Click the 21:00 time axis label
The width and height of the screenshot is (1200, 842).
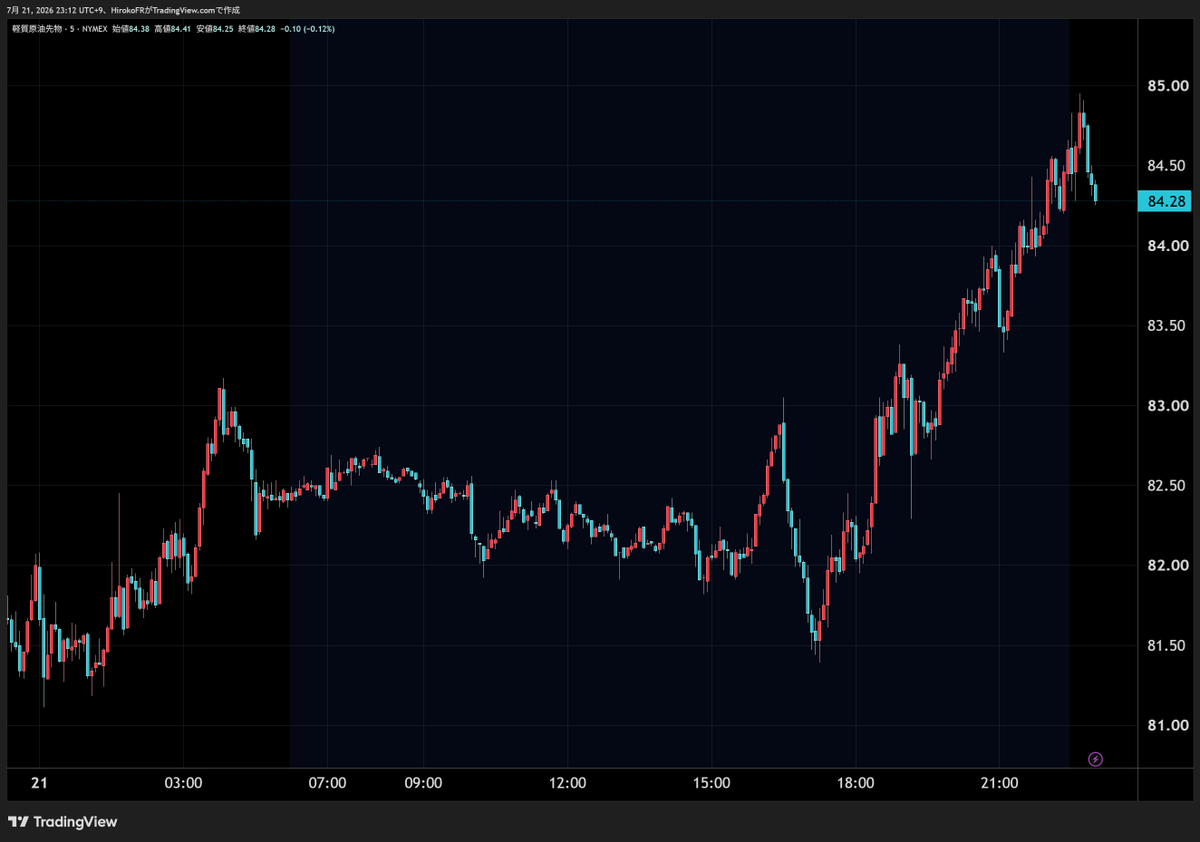[999, 783]
